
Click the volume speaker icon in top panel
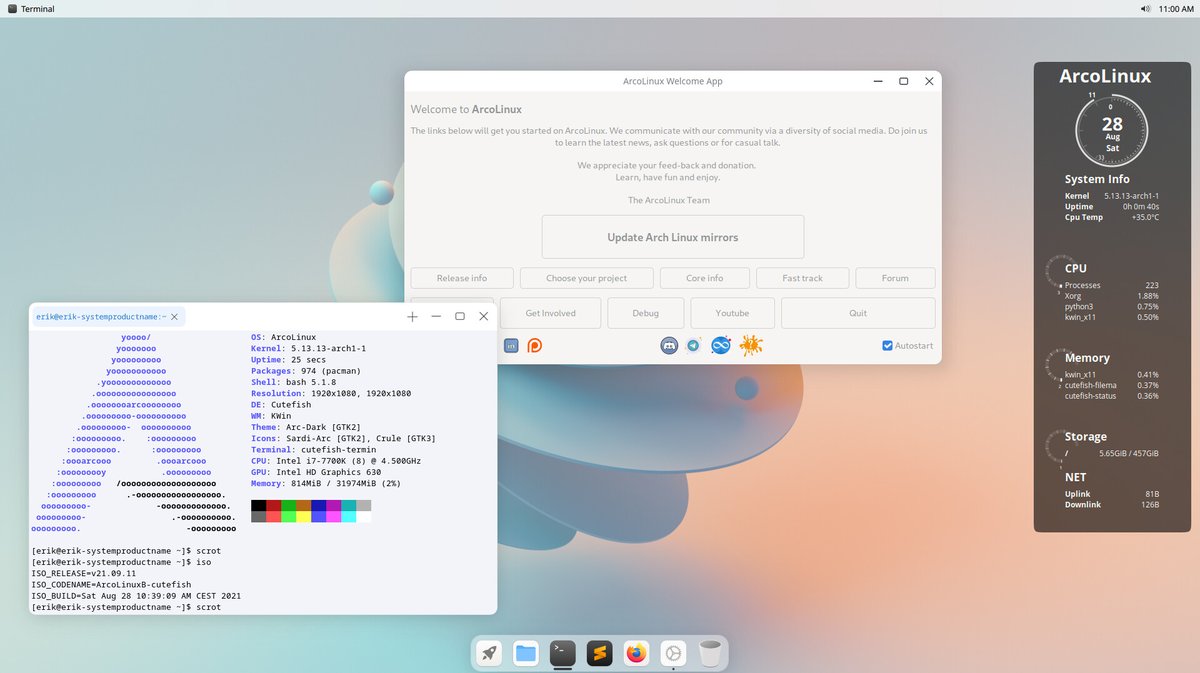tap(1144, 9)
